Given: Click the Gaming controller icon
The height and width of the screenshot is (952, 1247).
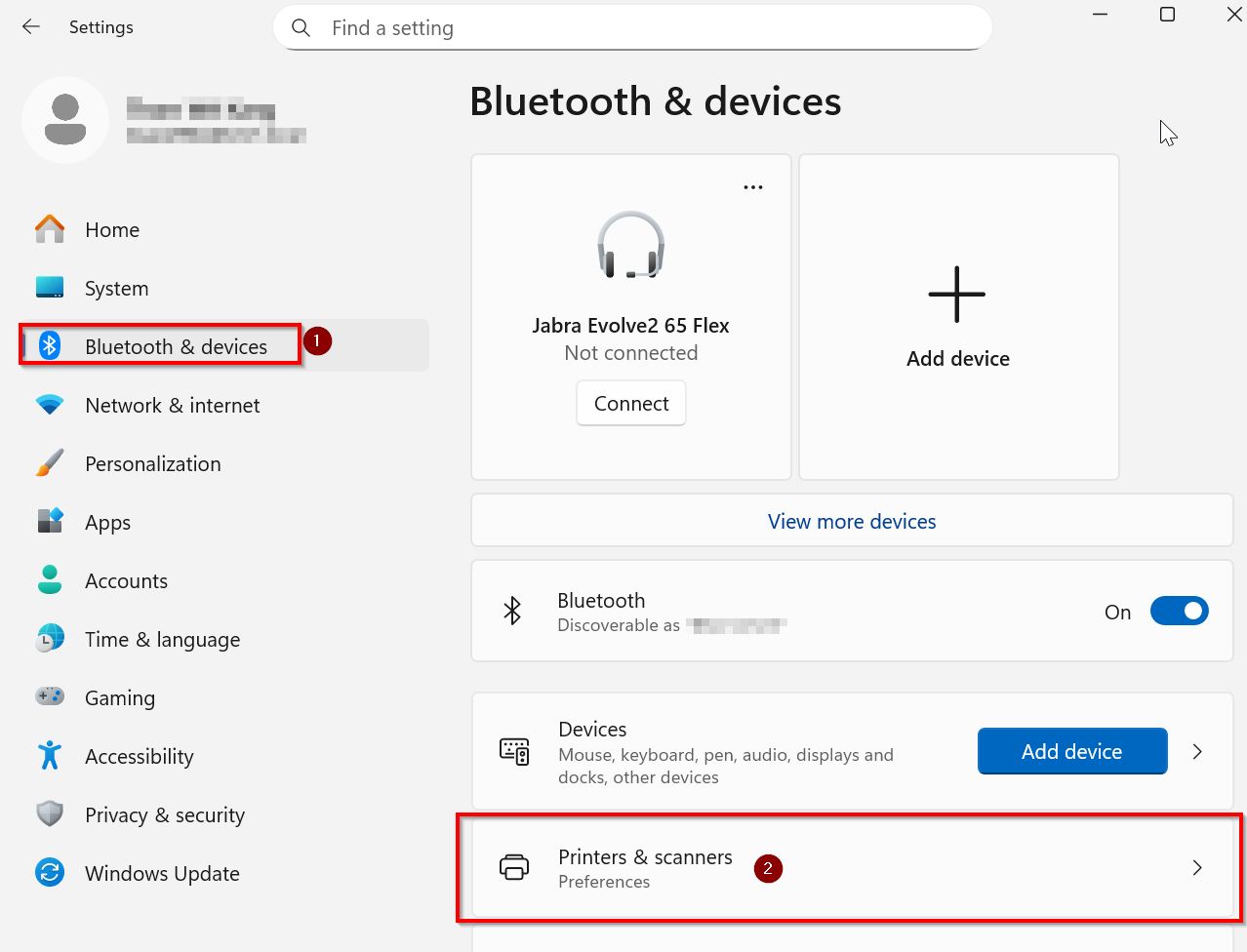Looking at the screenshot, I should (x=50, y=697).
